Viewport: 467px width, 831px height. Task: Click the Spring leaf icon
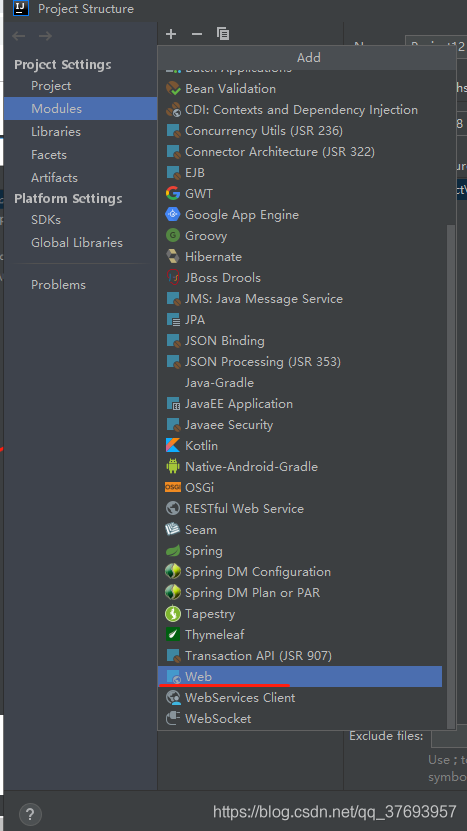173,551
